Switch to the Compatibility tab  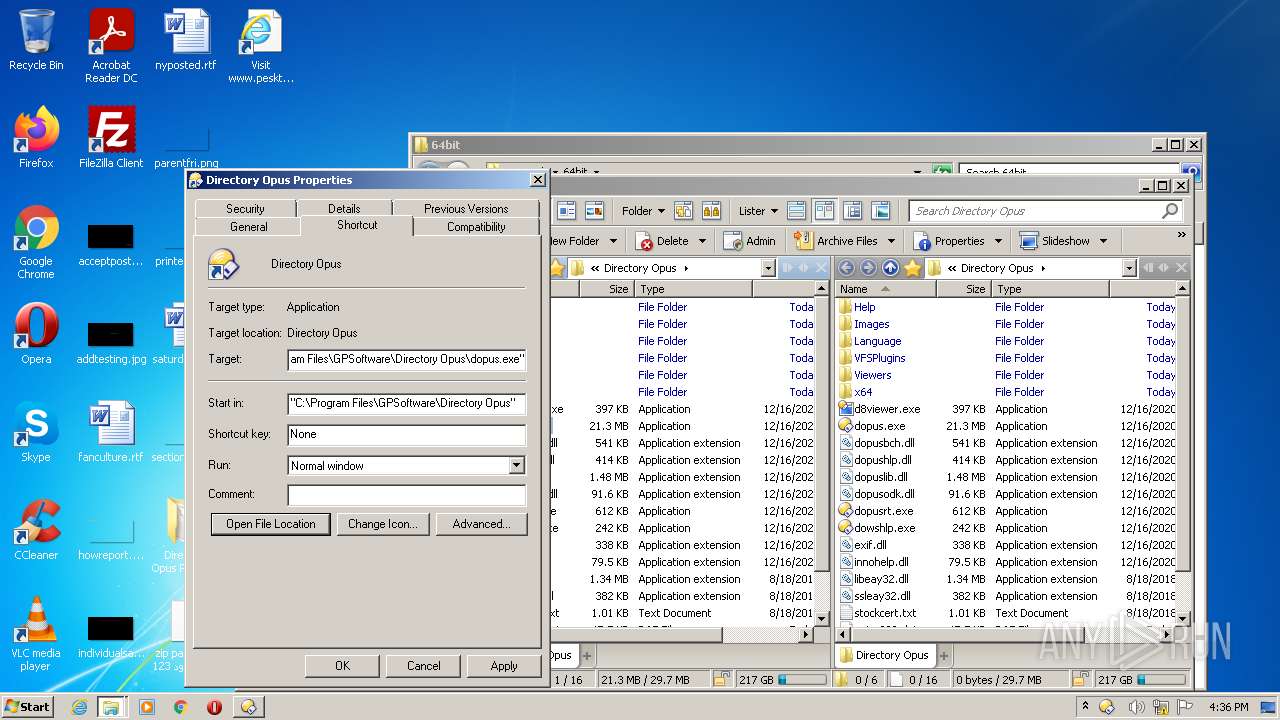tap(476, 227)
